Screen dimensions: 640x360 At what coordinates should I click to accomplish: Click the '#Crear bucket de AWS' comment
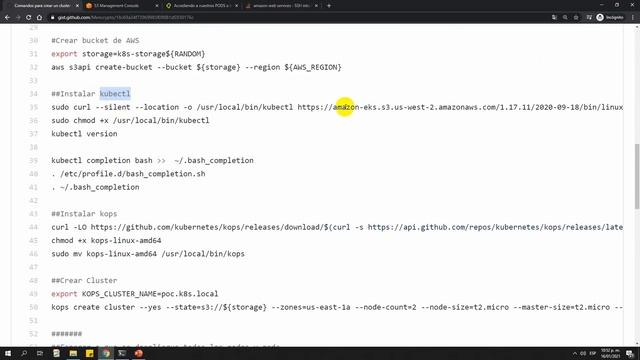[95, 40]
